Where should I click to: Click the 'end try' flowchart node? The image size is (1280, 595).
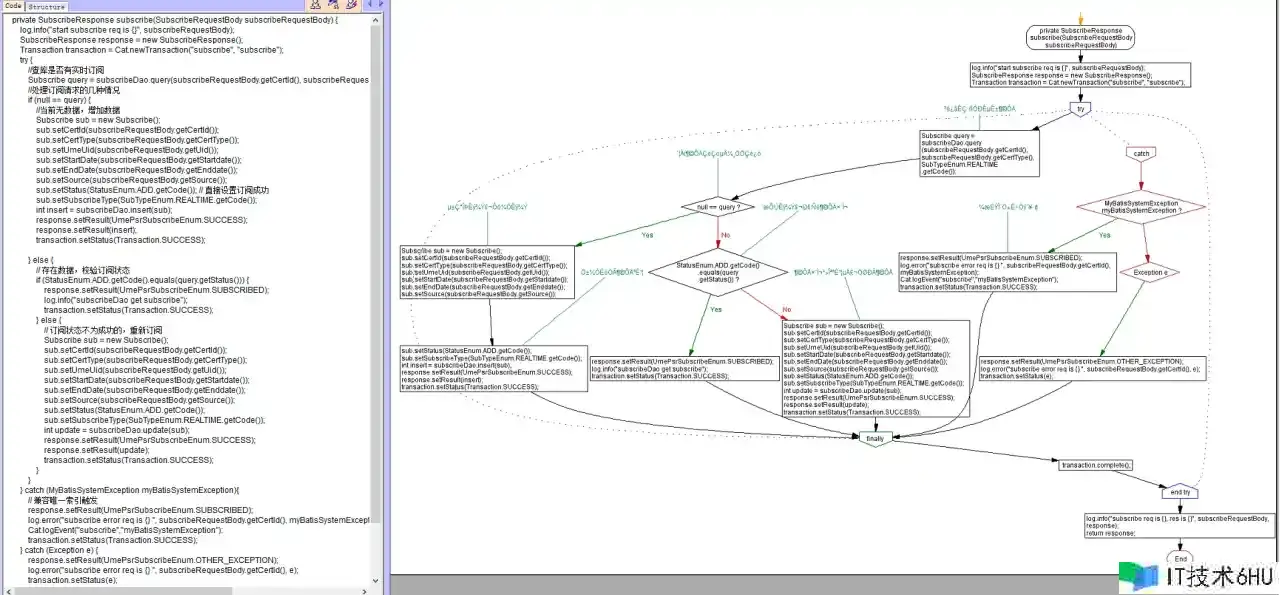(1179, 492)
